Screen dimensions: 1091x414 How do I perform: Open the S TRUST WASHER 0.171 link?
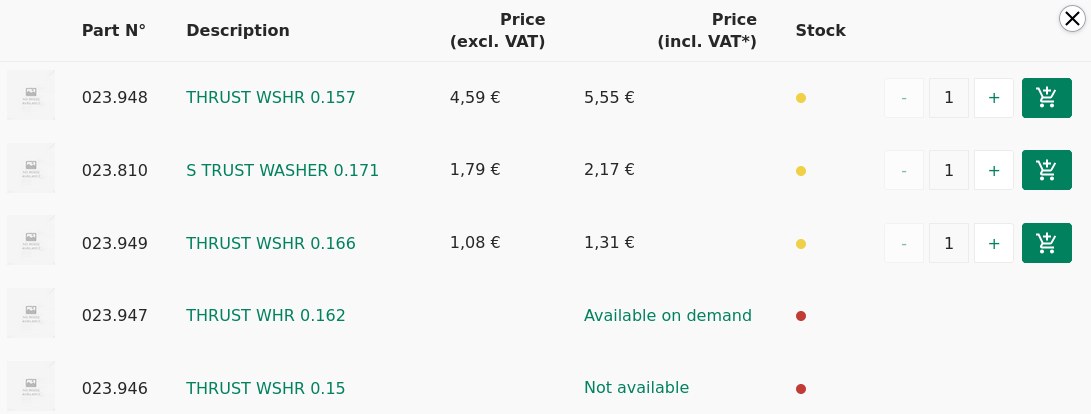(x=282, y=170)
